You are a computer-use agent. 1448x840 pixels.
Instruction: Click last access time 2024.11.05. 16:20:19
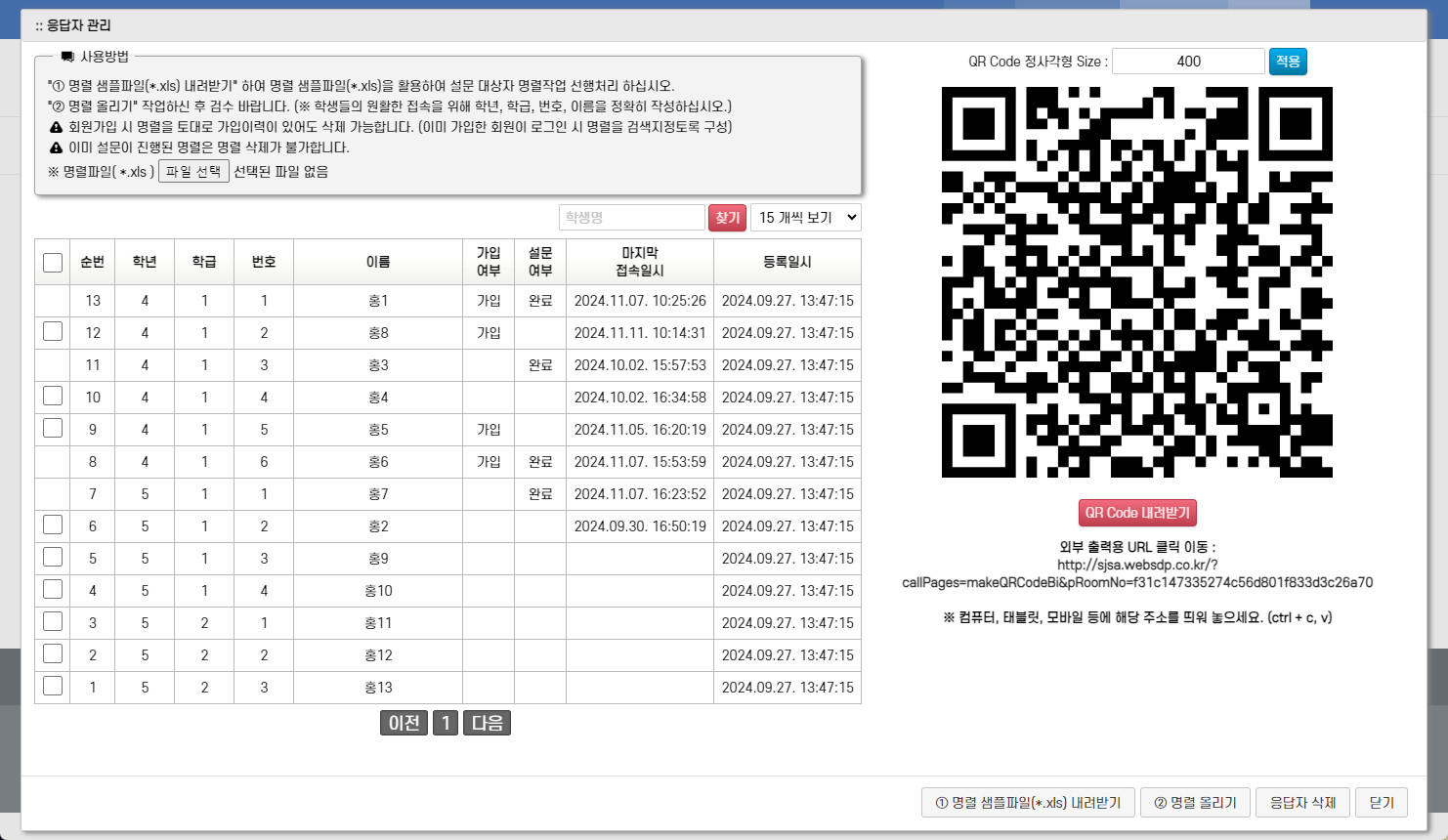[640, 430]
